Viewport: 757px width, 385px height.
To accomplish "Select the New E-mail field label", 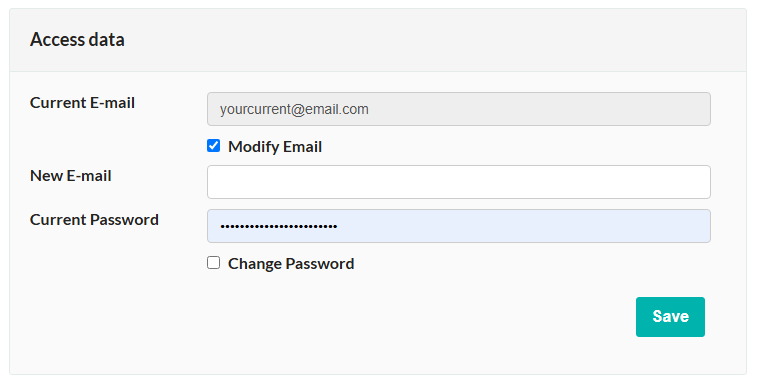I will coord(71,175).
